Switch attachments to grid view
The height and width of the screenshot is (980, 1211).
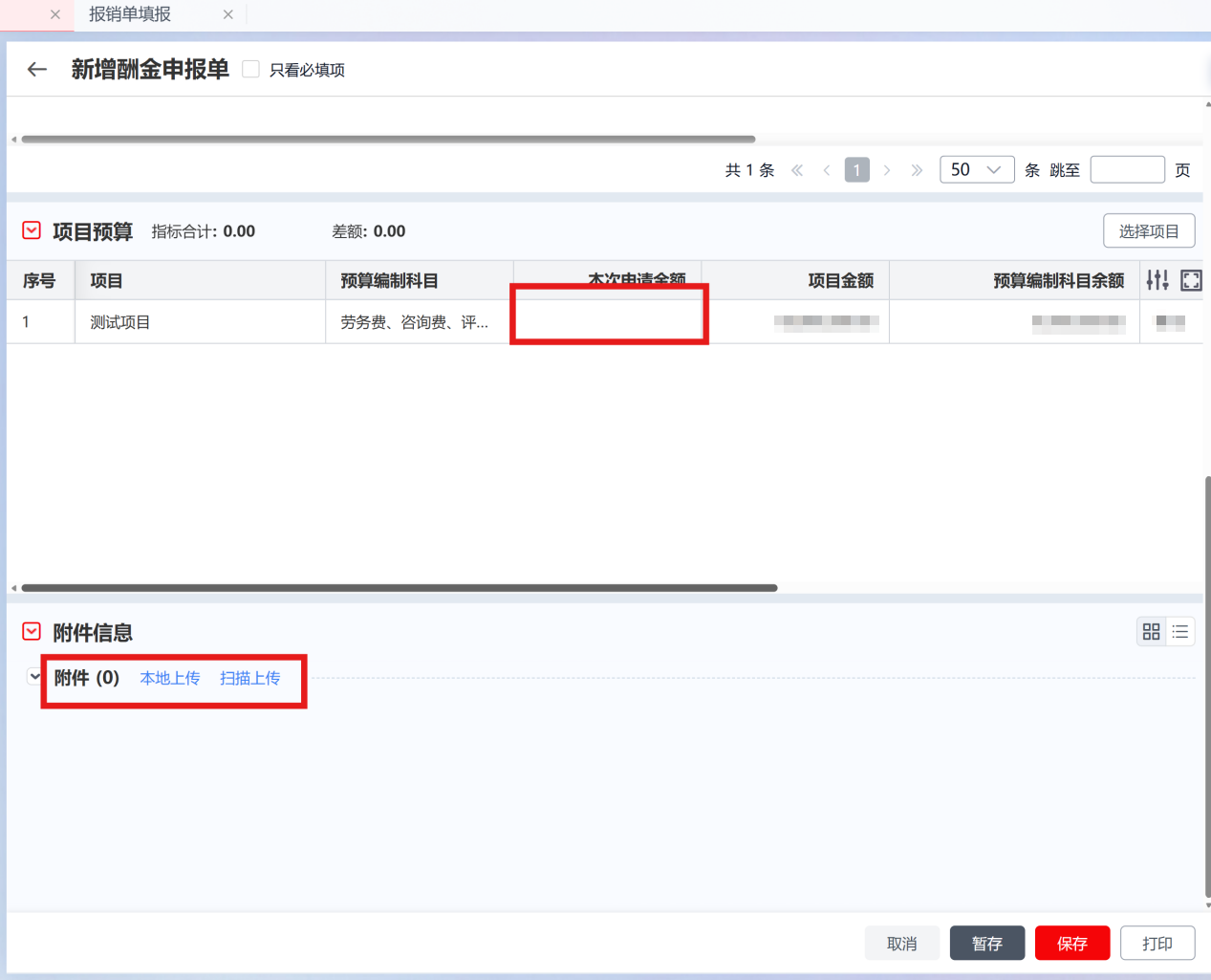coord(1151,632)
